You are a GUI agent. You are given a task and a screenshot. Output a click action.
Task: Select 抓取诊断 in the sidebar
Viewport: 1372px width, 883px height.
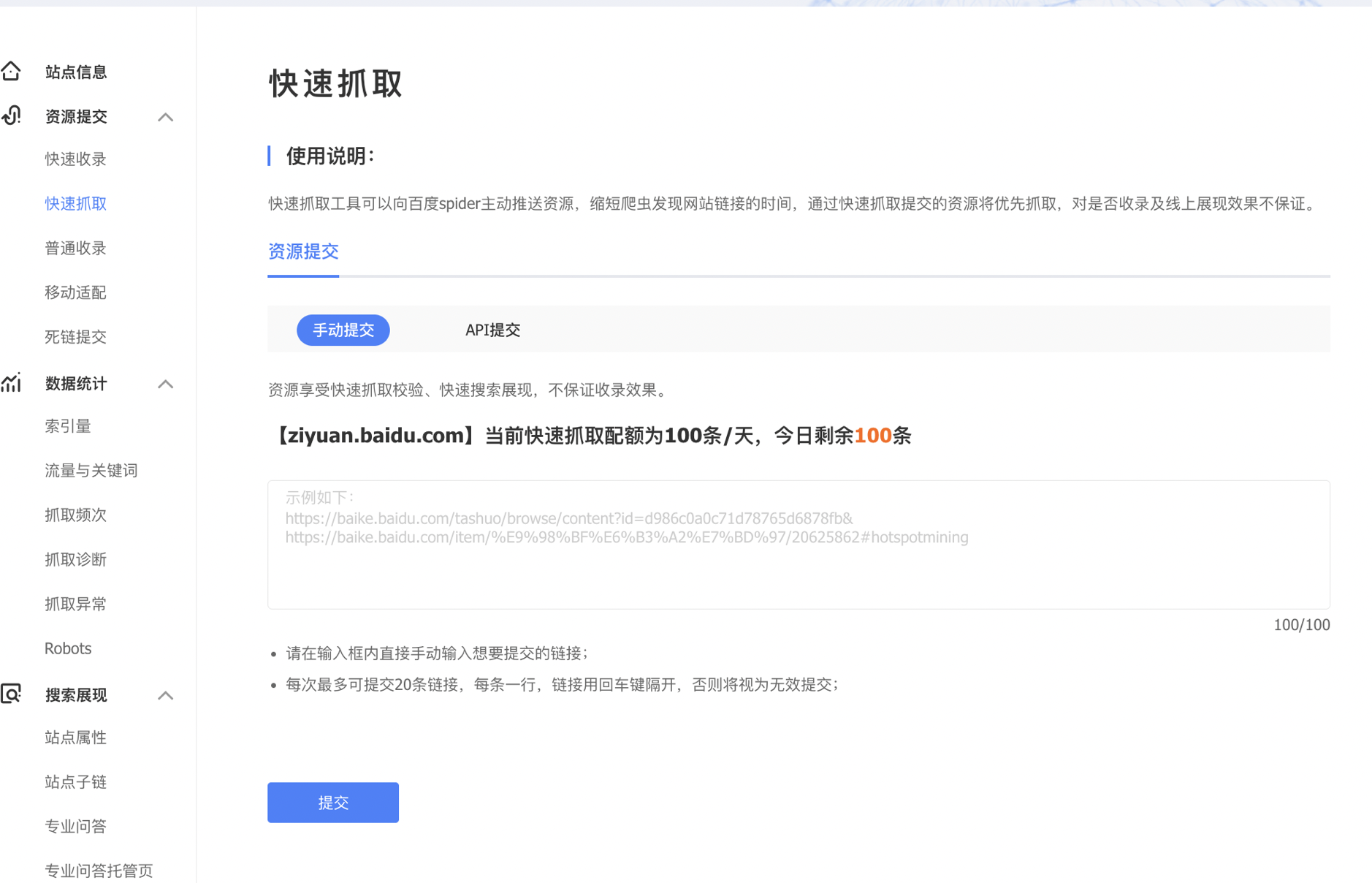tap(75, 559)
